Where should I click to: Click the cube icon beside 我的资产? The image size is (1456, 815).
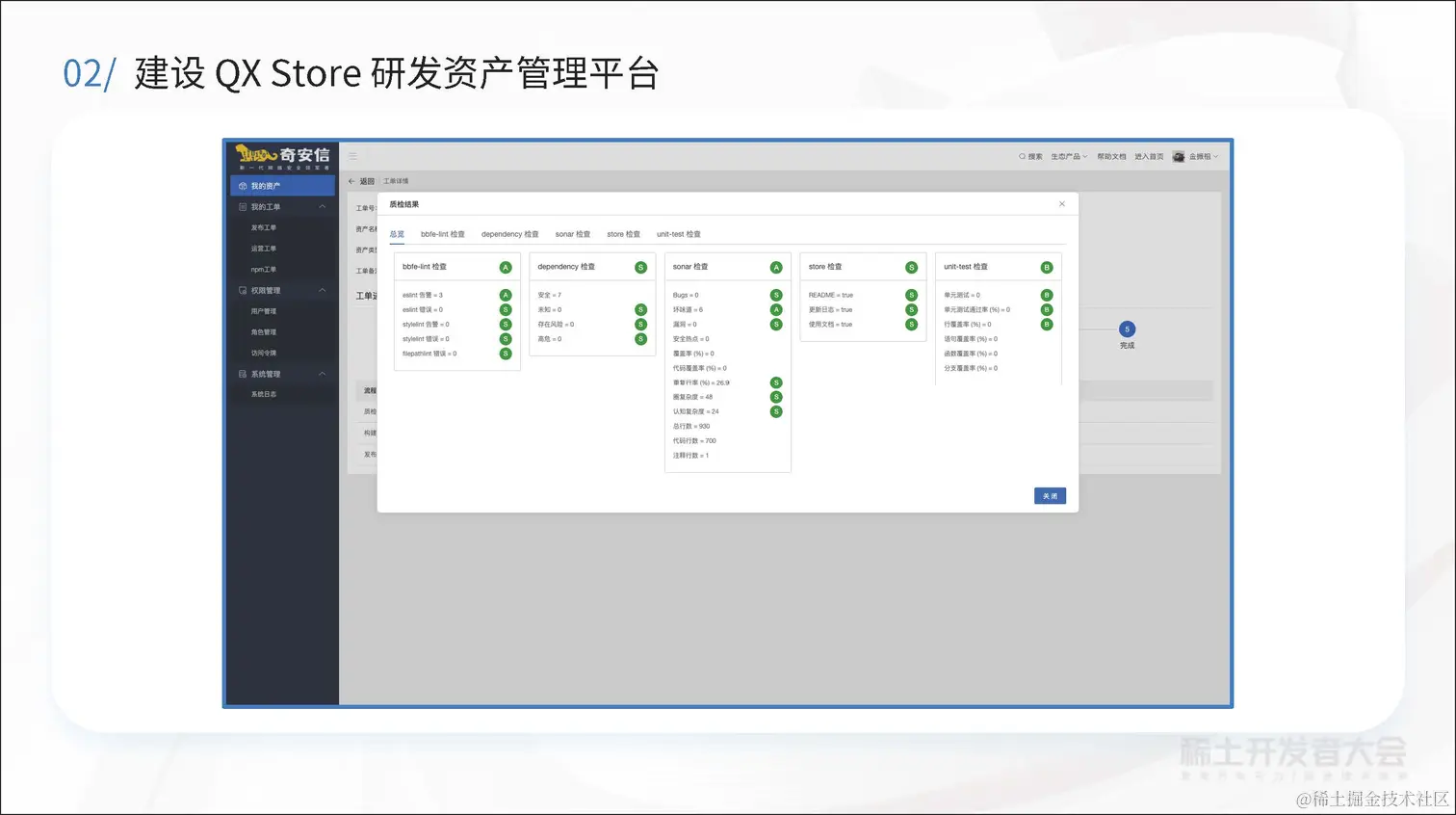[x=243, y=186]
